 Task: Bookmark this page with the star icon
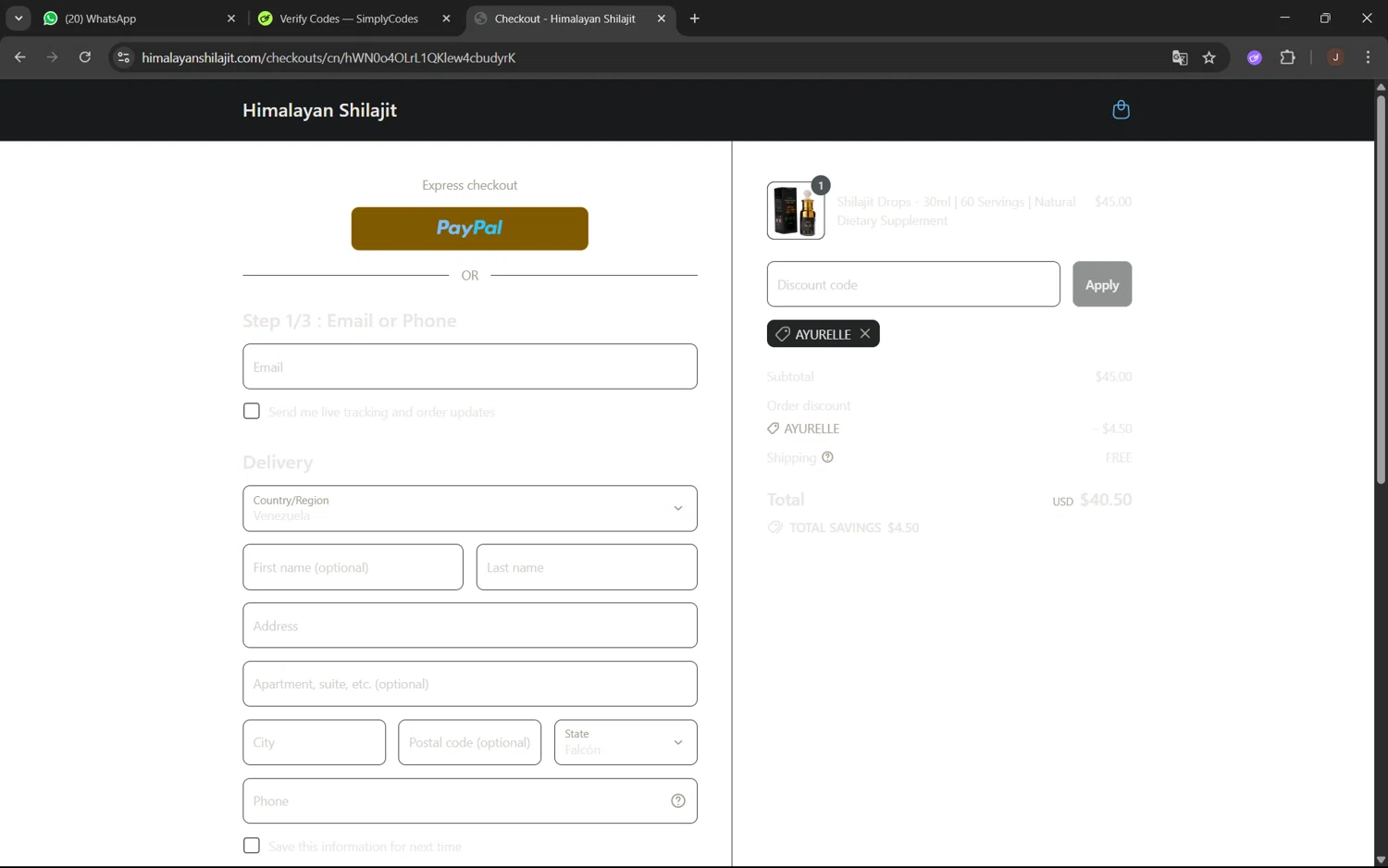pyautogui.click(x=1209, y=57)
